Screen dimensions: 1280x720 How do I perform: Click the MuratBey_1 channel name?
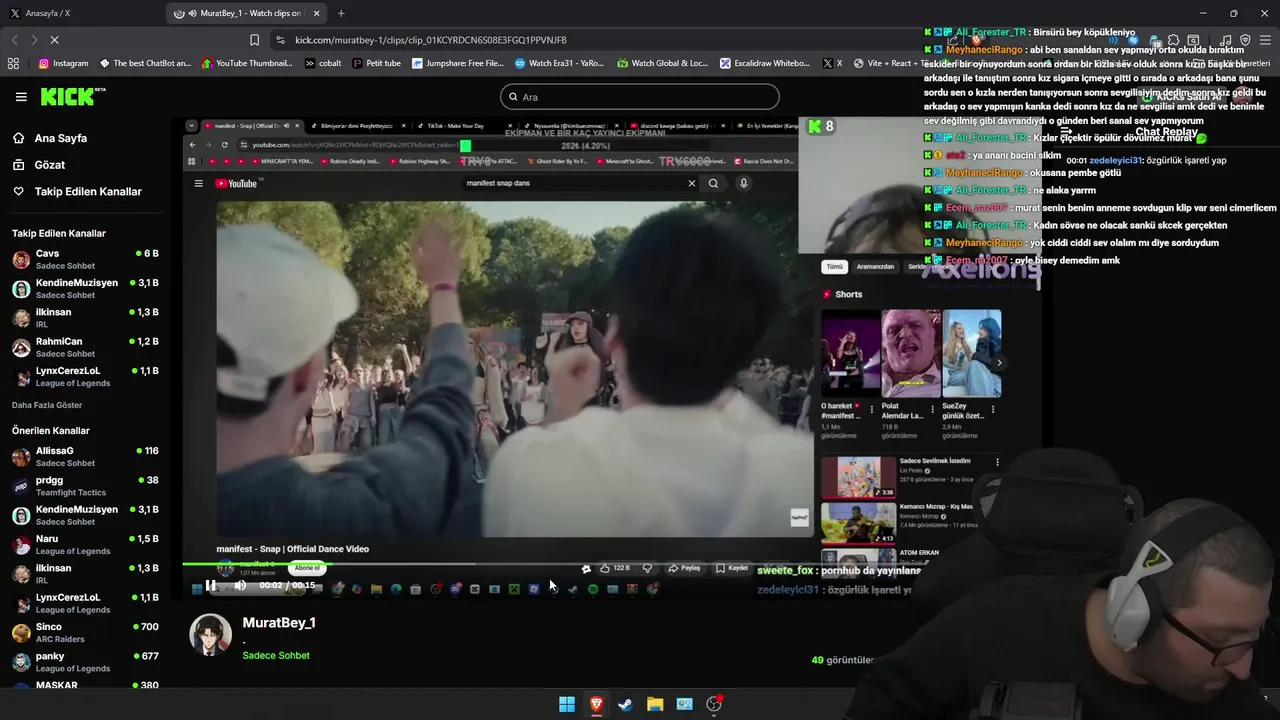pos(279,622)
